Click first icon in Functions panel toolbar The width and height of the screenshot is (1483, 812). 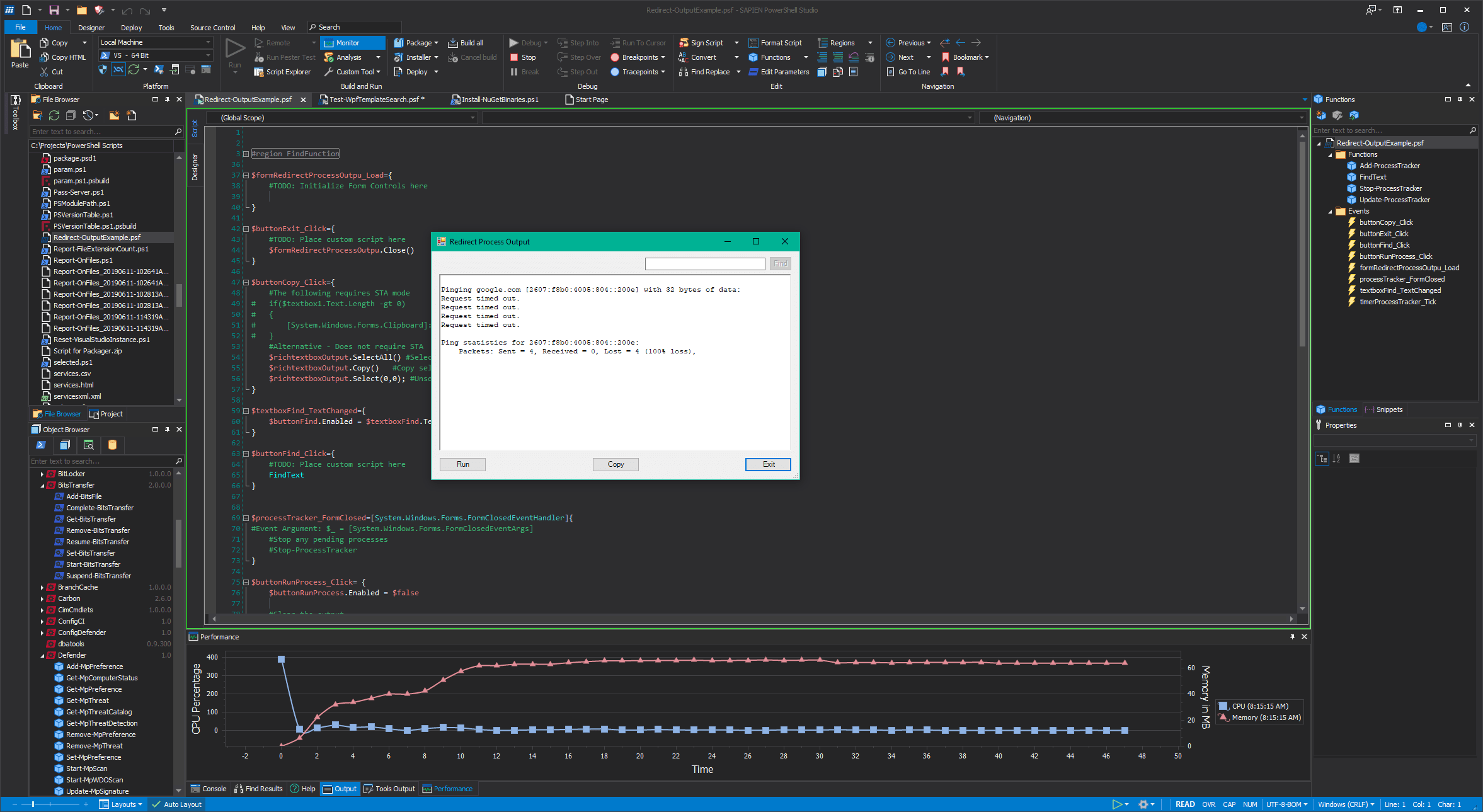[x=1321, y=115]
